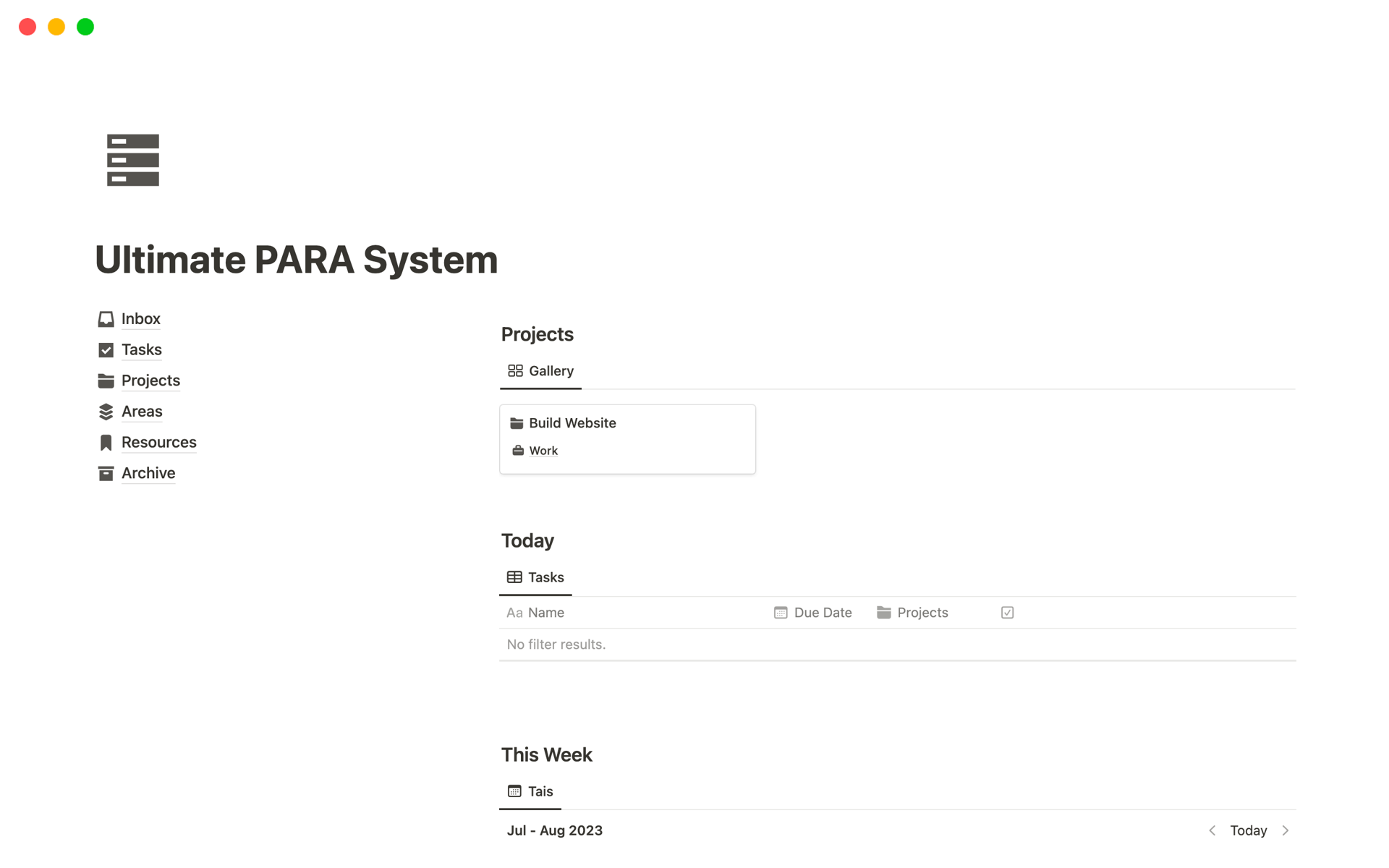1389x868 pixels.
Task: Advance to next week with right chevron
Action: [x=1286, y=830]
